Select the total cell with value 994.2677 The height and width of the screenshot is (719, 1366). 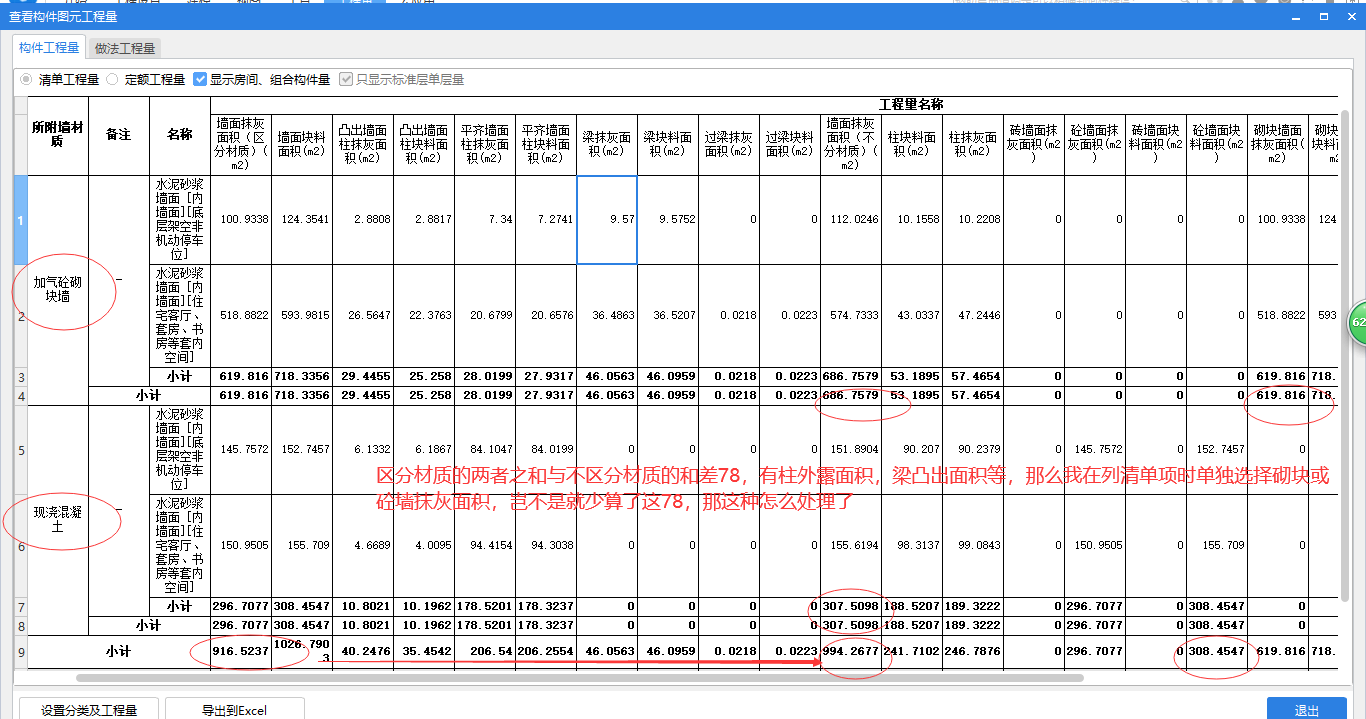pos(851,651)
